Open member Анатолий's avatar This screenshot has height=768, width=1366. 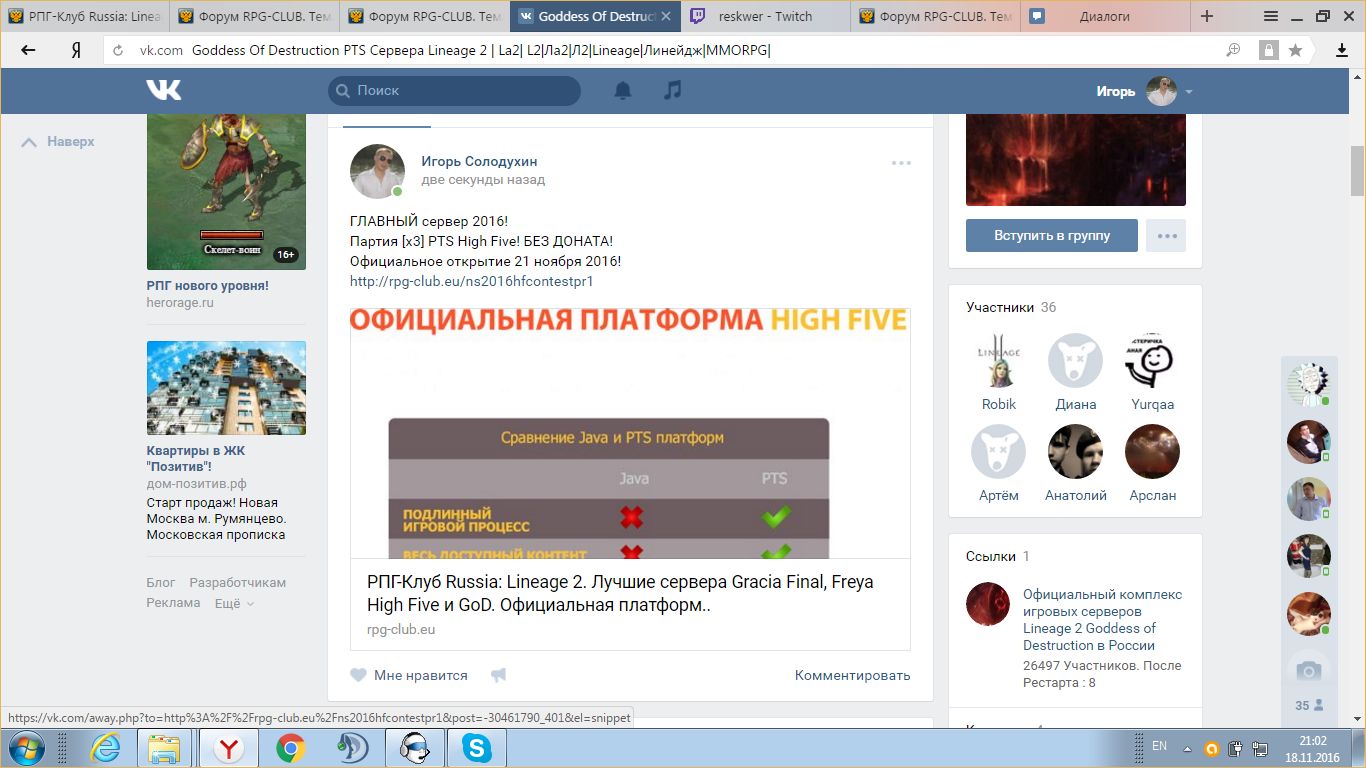pyautogui.click(x=1075, y=452)
